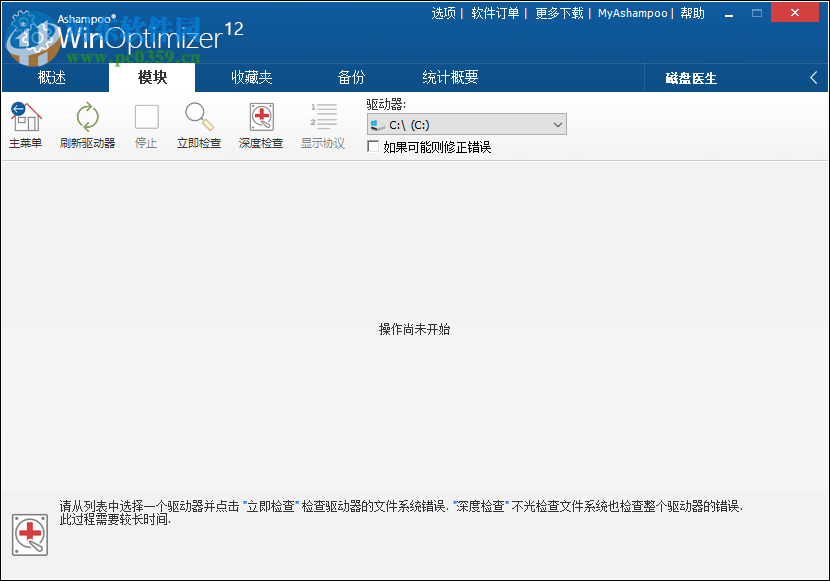Open the 收藏夹 tab
The image size is (830, 581).
tap(251, 77)
